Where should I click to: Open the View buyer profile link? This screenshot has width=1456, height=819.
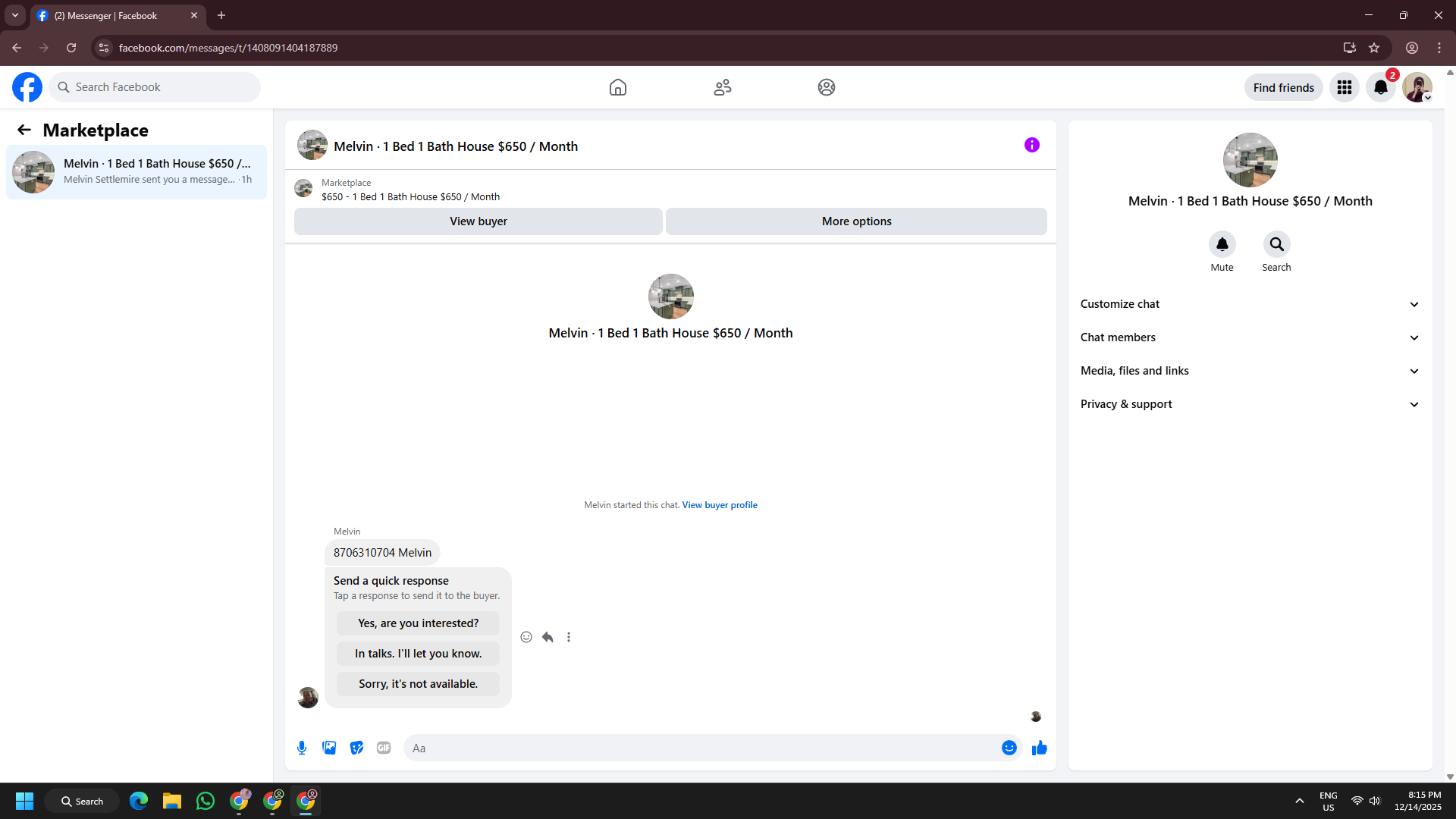tap(719, 505)
